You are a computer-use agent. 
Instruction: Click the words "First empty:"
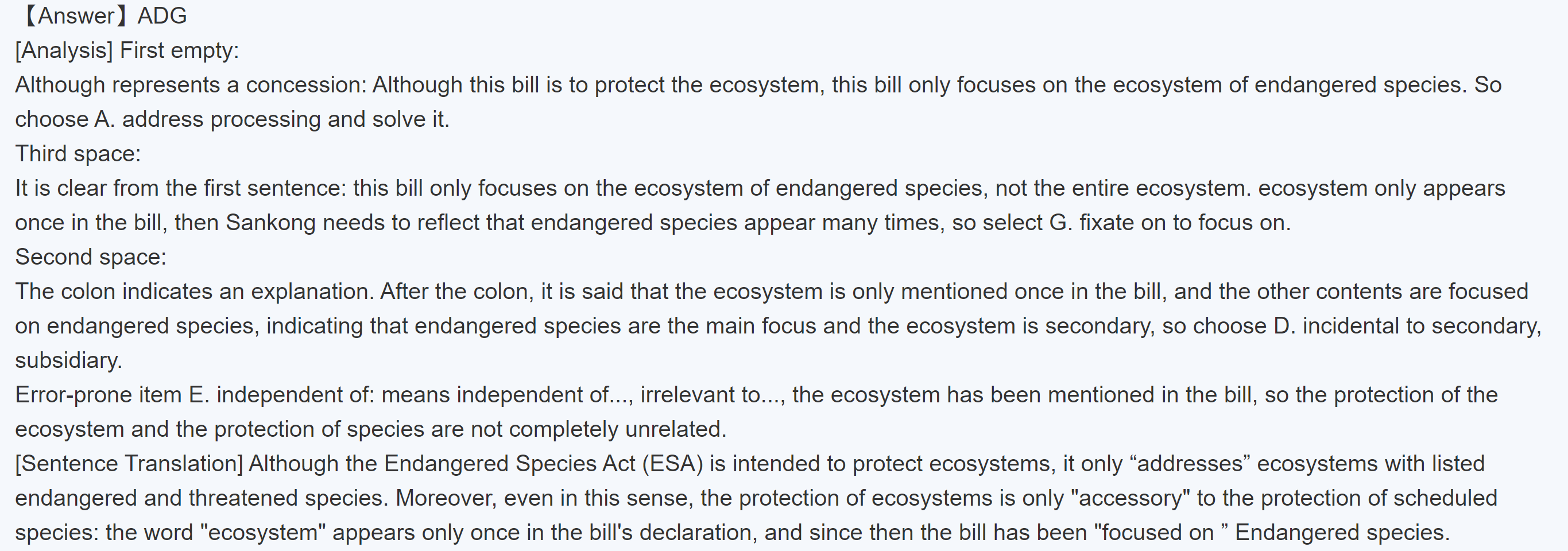click(180, 51)
